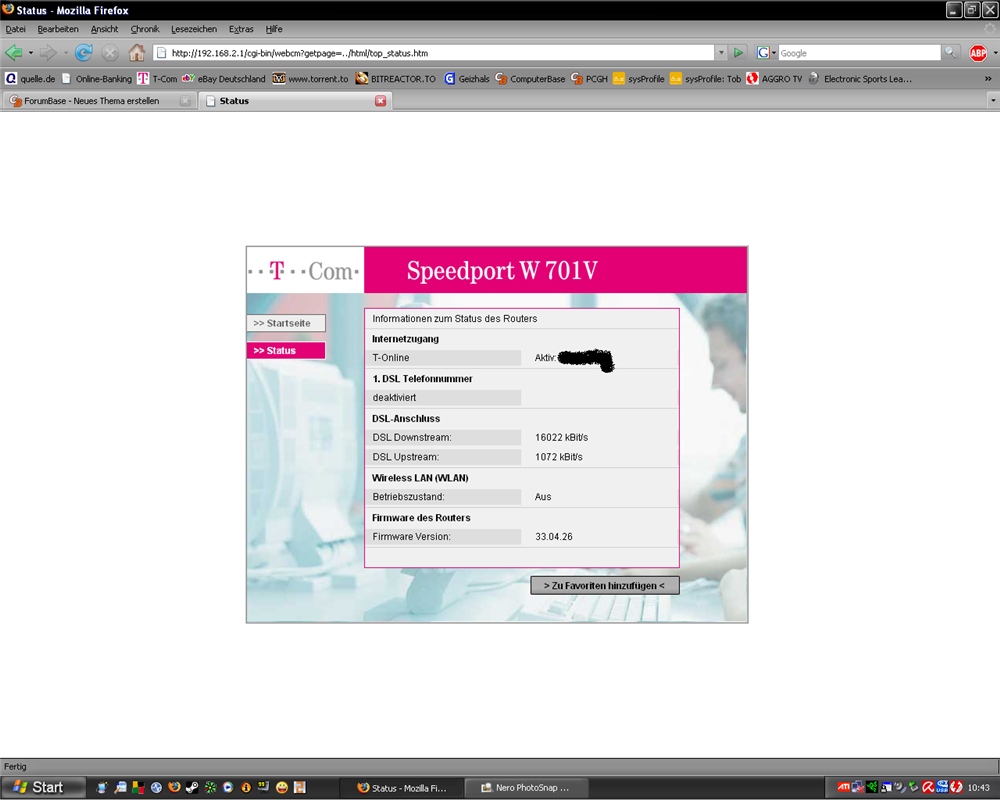Open the list-all-tabs dropdown
The image size is (1000, 800).
pyautogui.click(x=992, y=101)
